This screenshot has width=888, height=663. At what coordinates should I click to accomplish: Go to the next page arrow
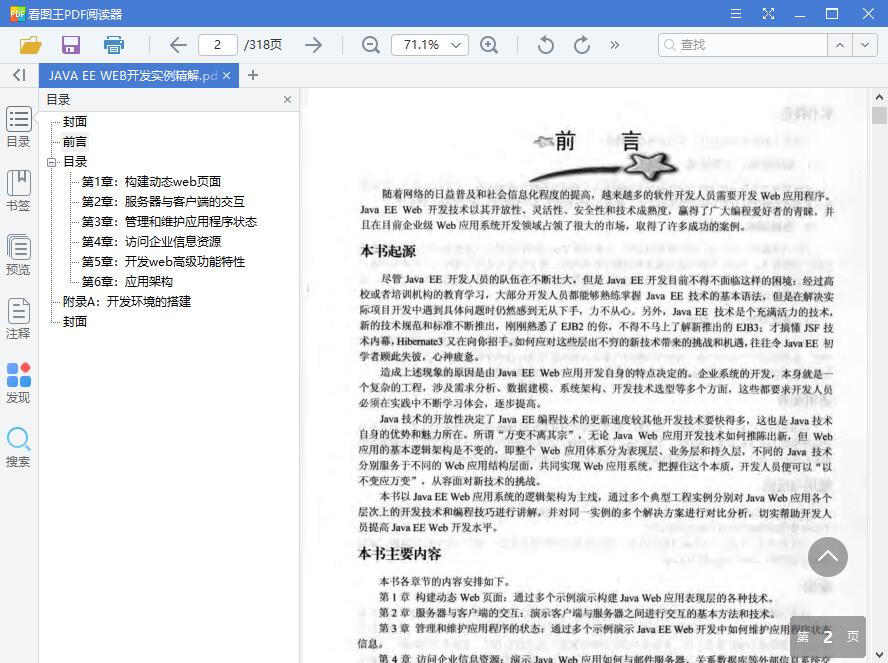pyautogui.click(x=313, y=45)
